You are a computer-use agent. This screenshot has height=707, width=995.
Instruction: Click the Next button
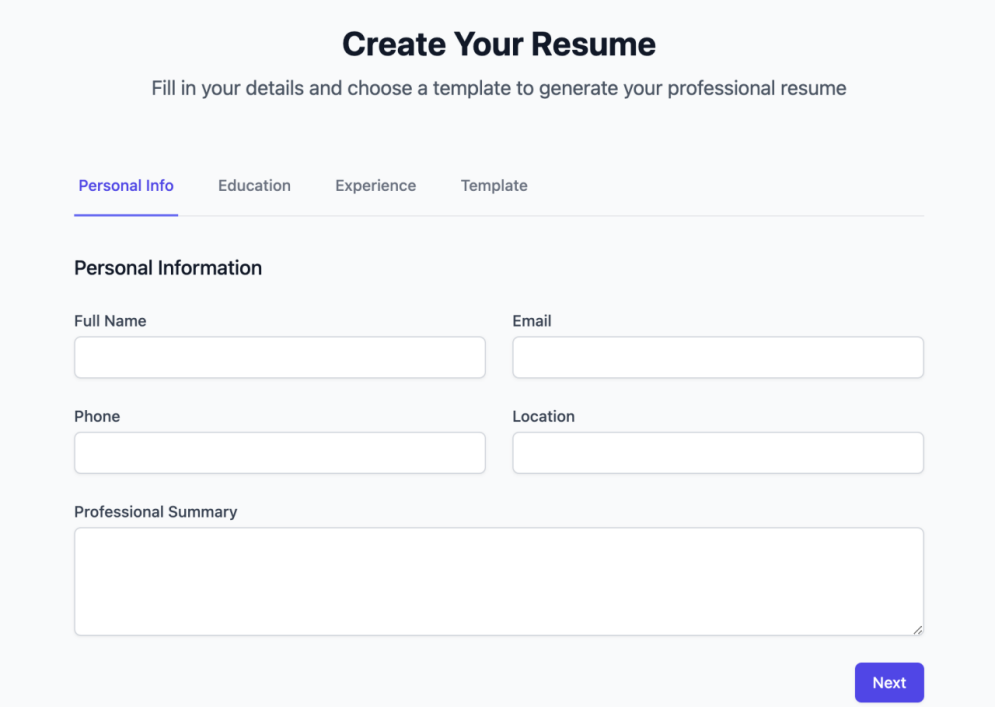[x=889, y=683]
